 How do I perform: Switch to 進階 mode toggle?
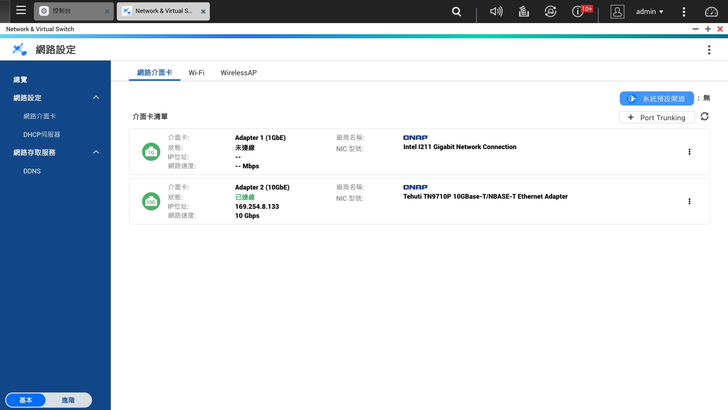coord(68,400)
